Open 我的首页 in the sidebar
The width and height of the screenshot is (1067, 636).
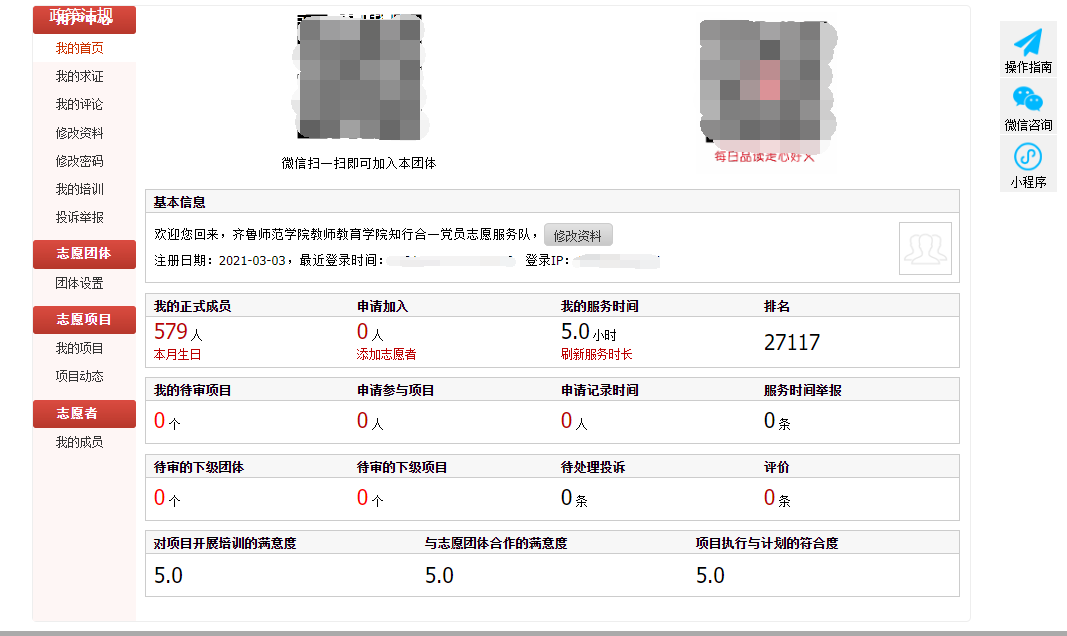click(79, 48)
